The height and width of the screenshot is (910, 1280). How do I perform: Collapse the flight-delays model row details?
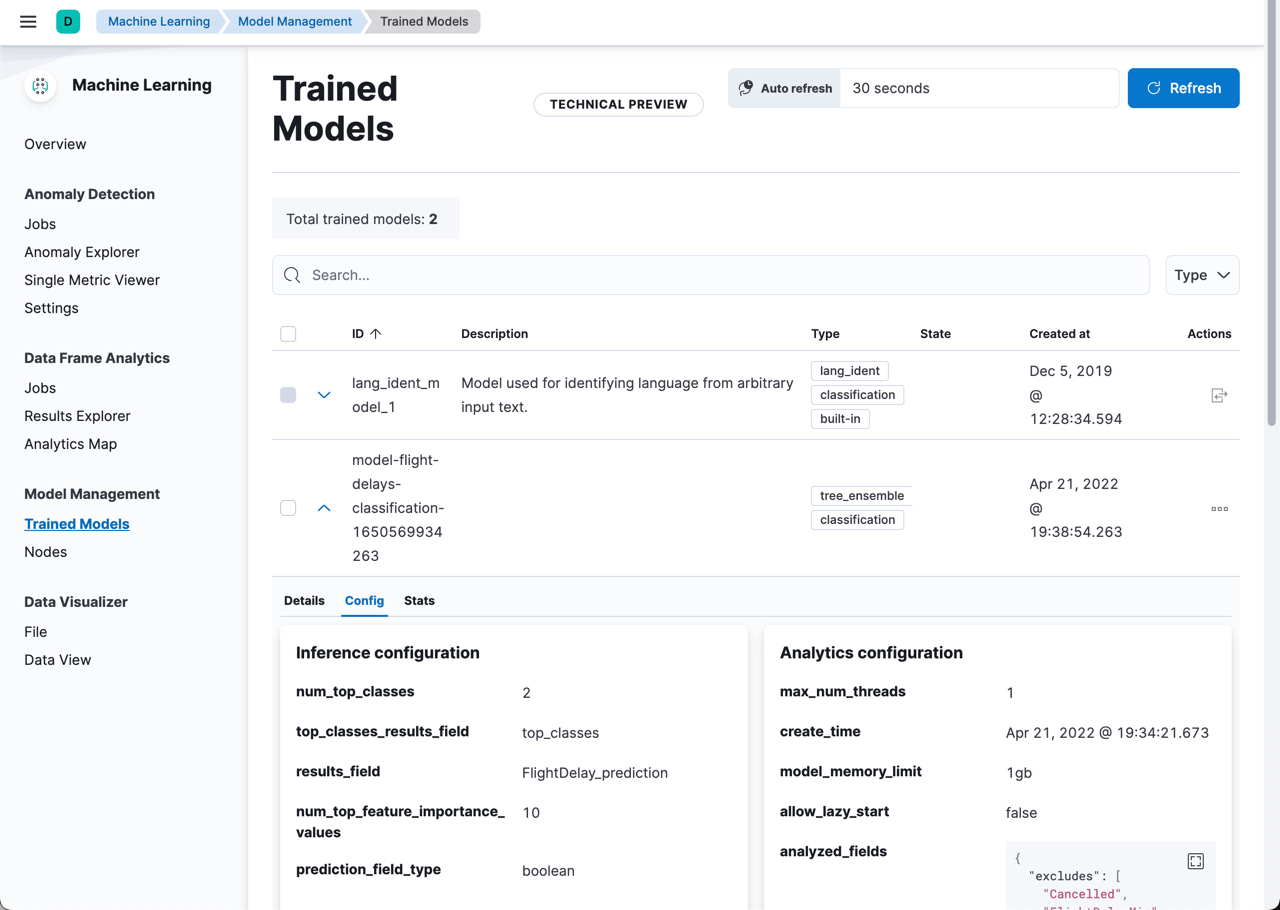pos(323,508)
